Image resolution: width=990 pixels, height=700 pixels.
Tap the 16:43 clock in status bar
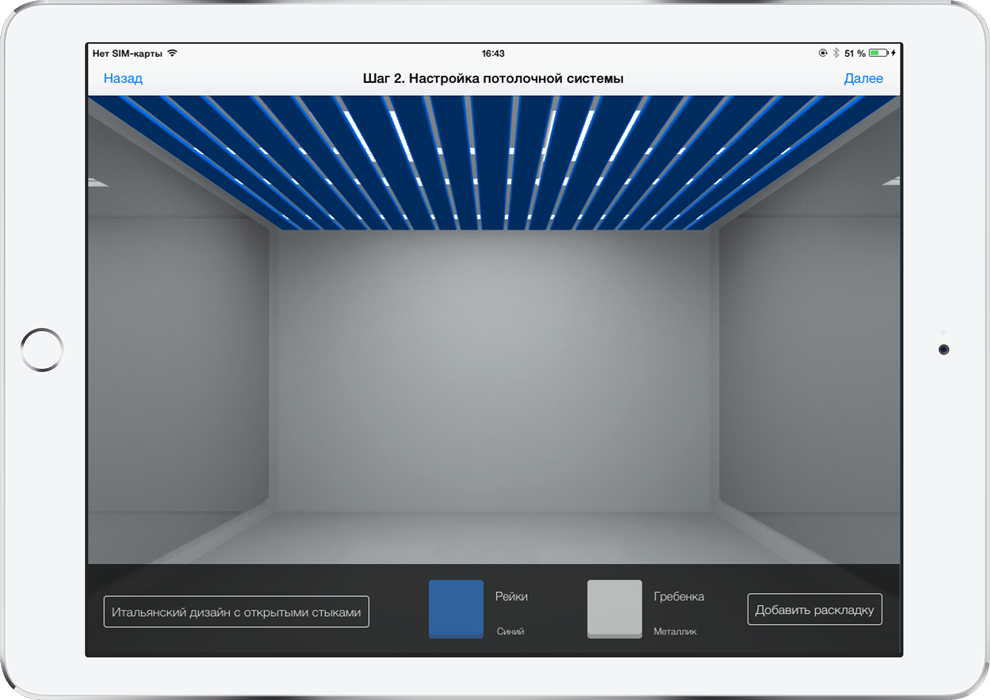click(493, 53)
